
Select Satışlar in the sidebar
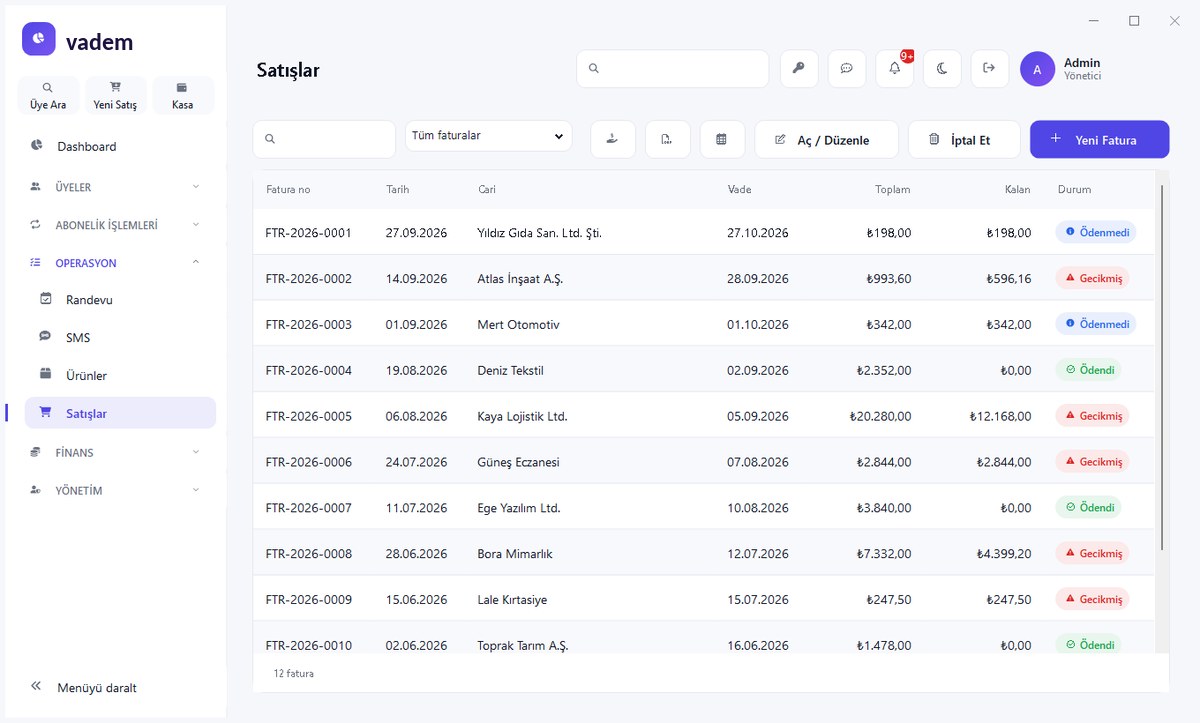coord(120,414)
